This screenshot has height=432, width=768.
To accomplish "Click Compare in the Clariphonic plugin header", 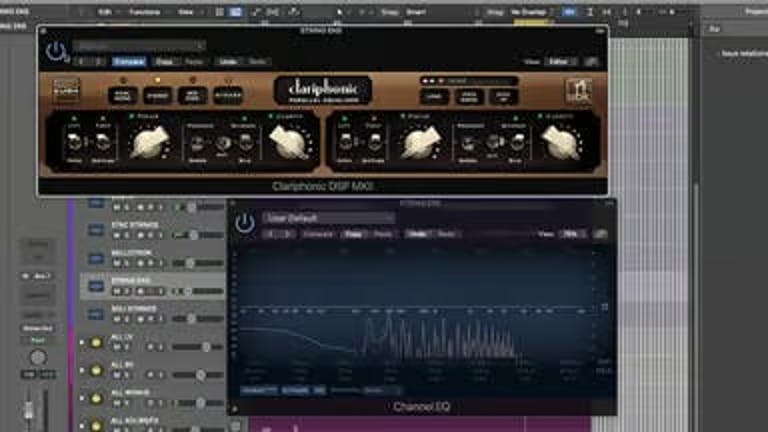I will pyautogui.click(x=129, y=62).
